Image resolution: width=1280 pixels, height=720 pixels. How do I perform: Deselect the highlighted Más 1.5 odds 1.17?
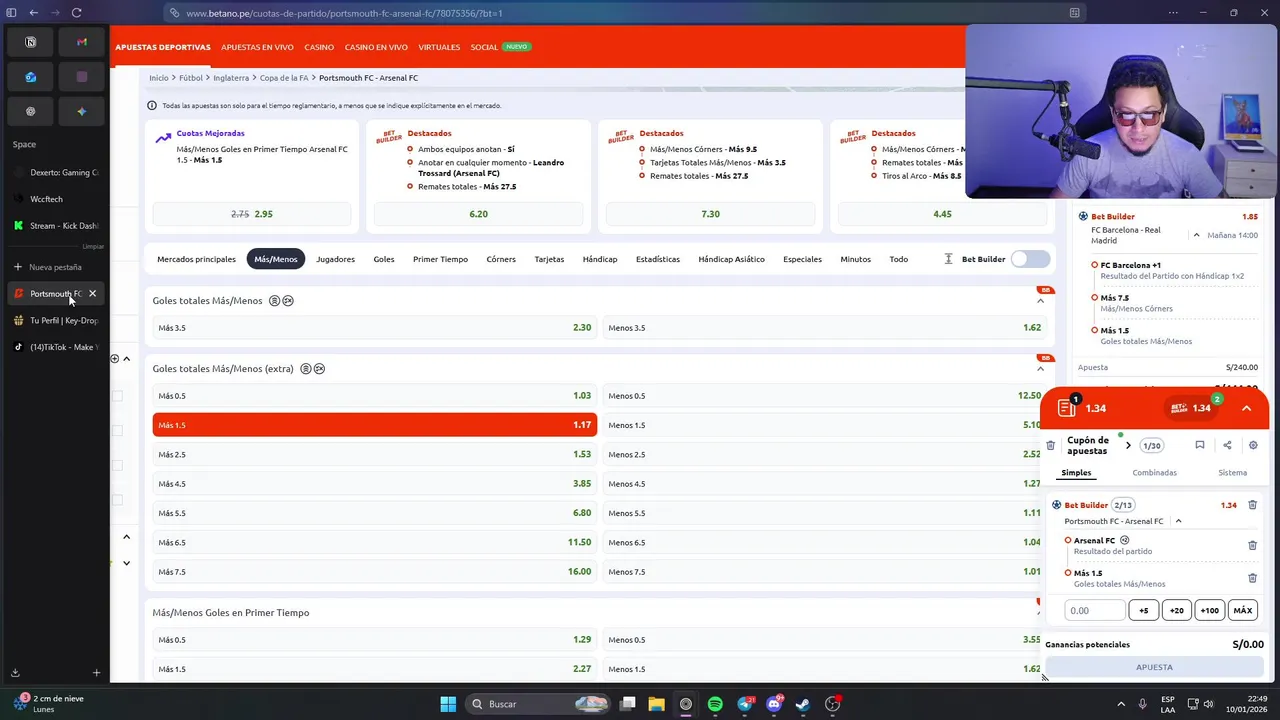pos(375,425)
